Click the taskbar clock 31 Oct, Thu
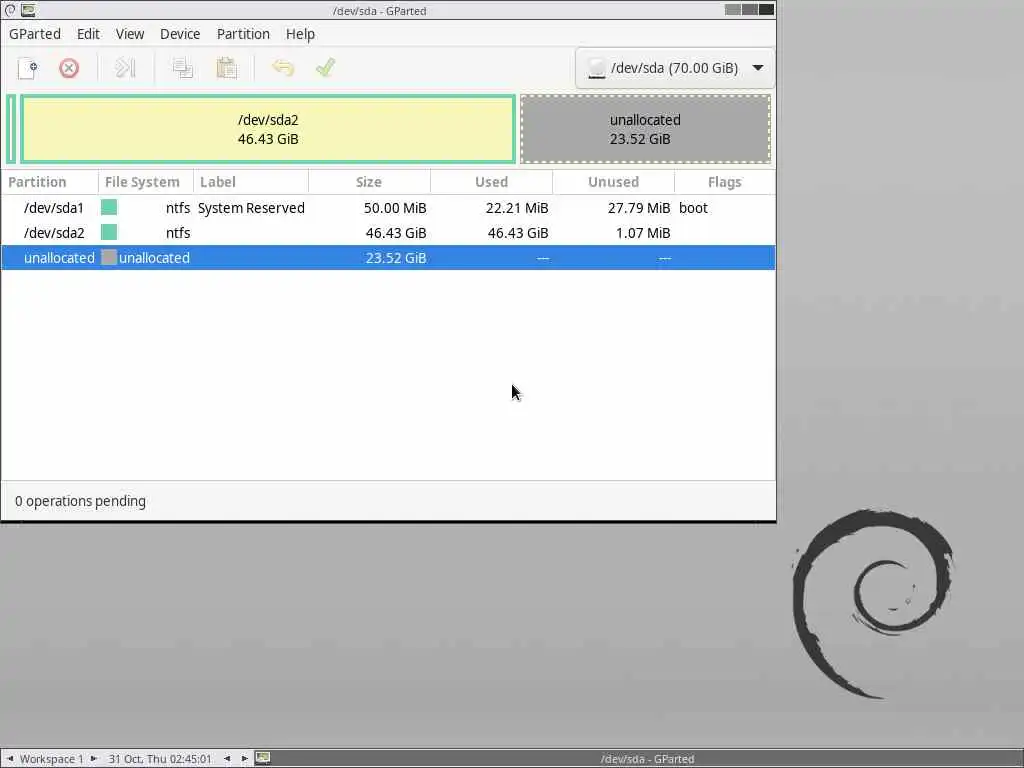The width and height of the screenshot is (1024, 768). pyautogui.click(x=160, y=759)
